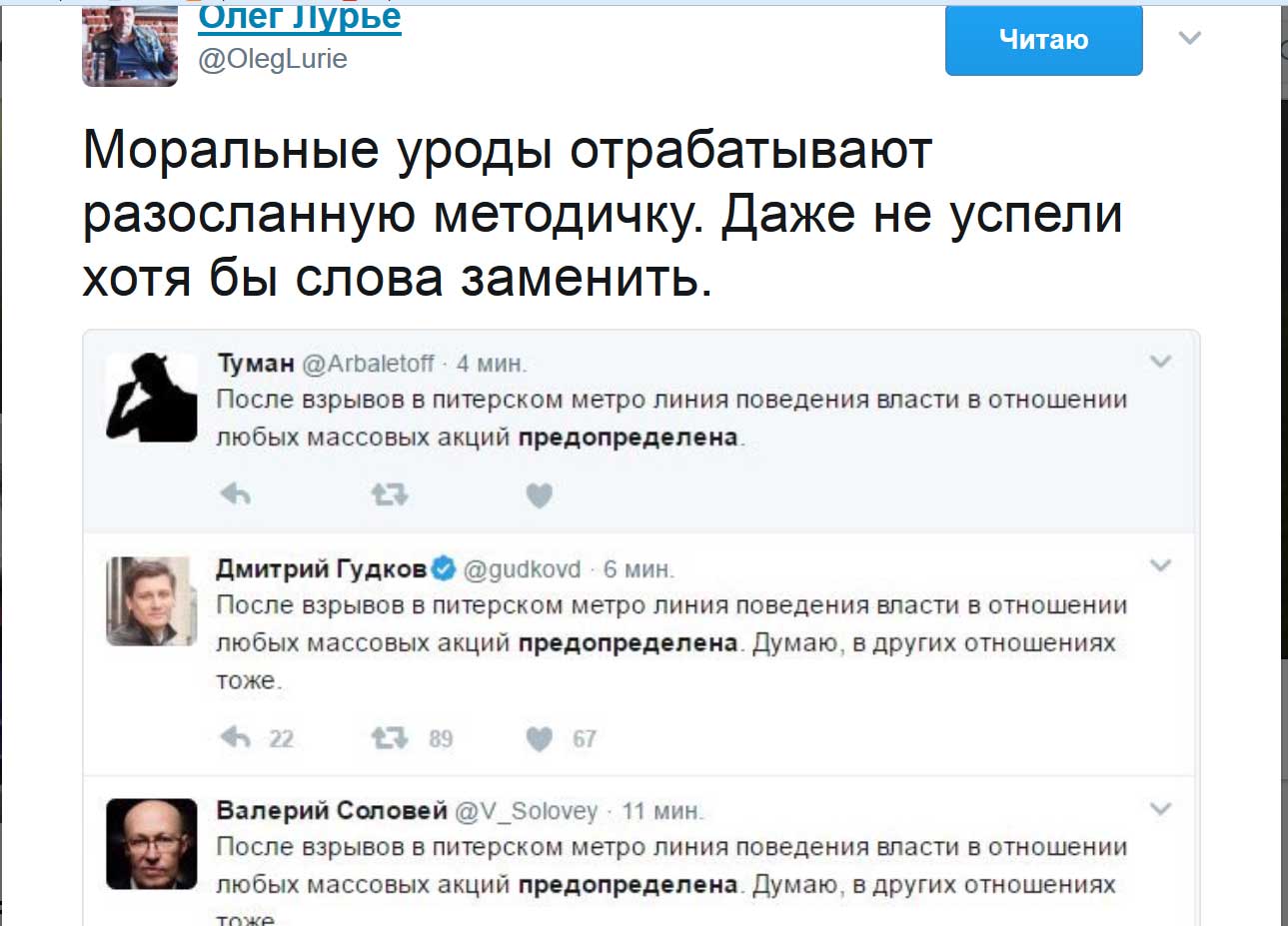
Task: Click the @OlegLurie handle
Action: pyautogui.click(x=273, y=59)
